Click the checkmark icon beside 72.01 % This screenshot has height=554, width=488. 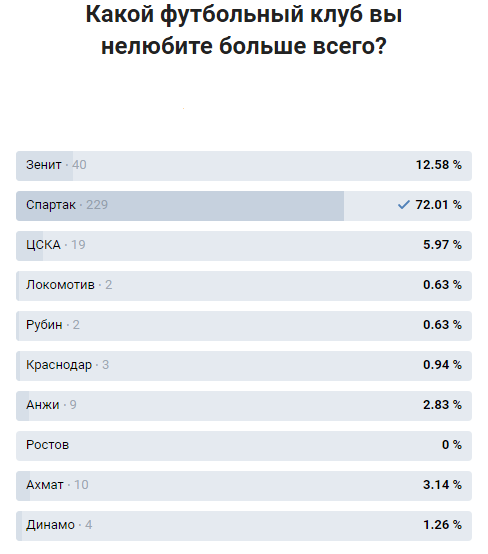[403, 205]
